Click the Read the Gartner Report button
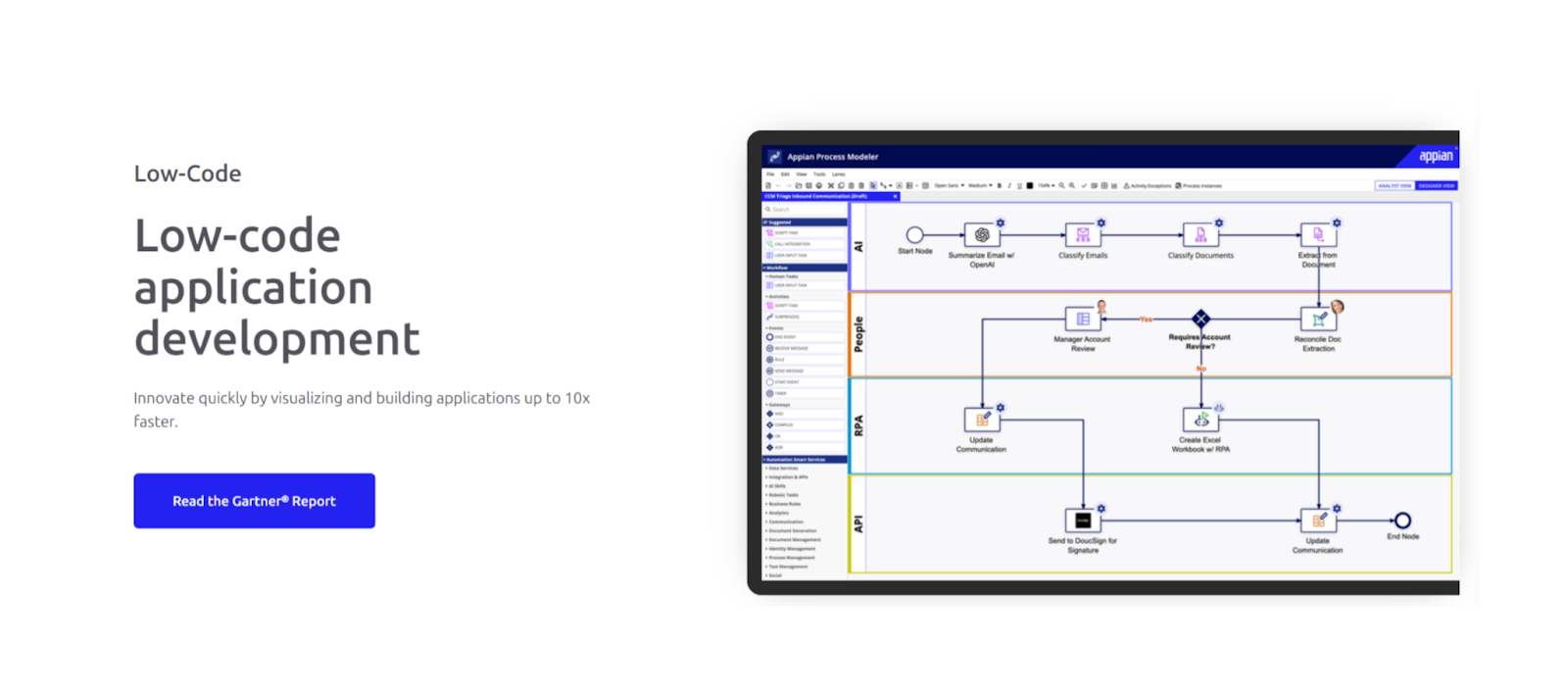 click(254, 501)
